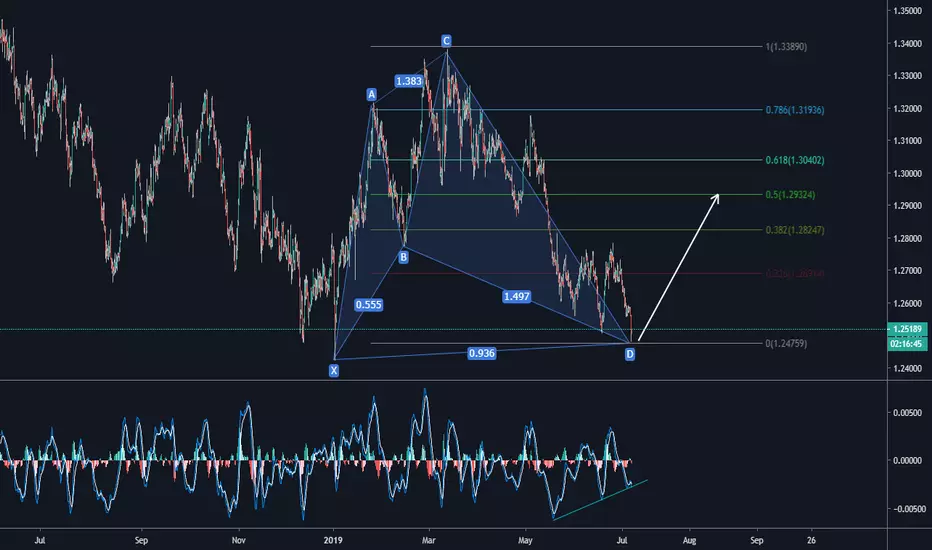Click 1.33000 on the price axis
This screenshot has width=932, height=550.
coord(908,76)
